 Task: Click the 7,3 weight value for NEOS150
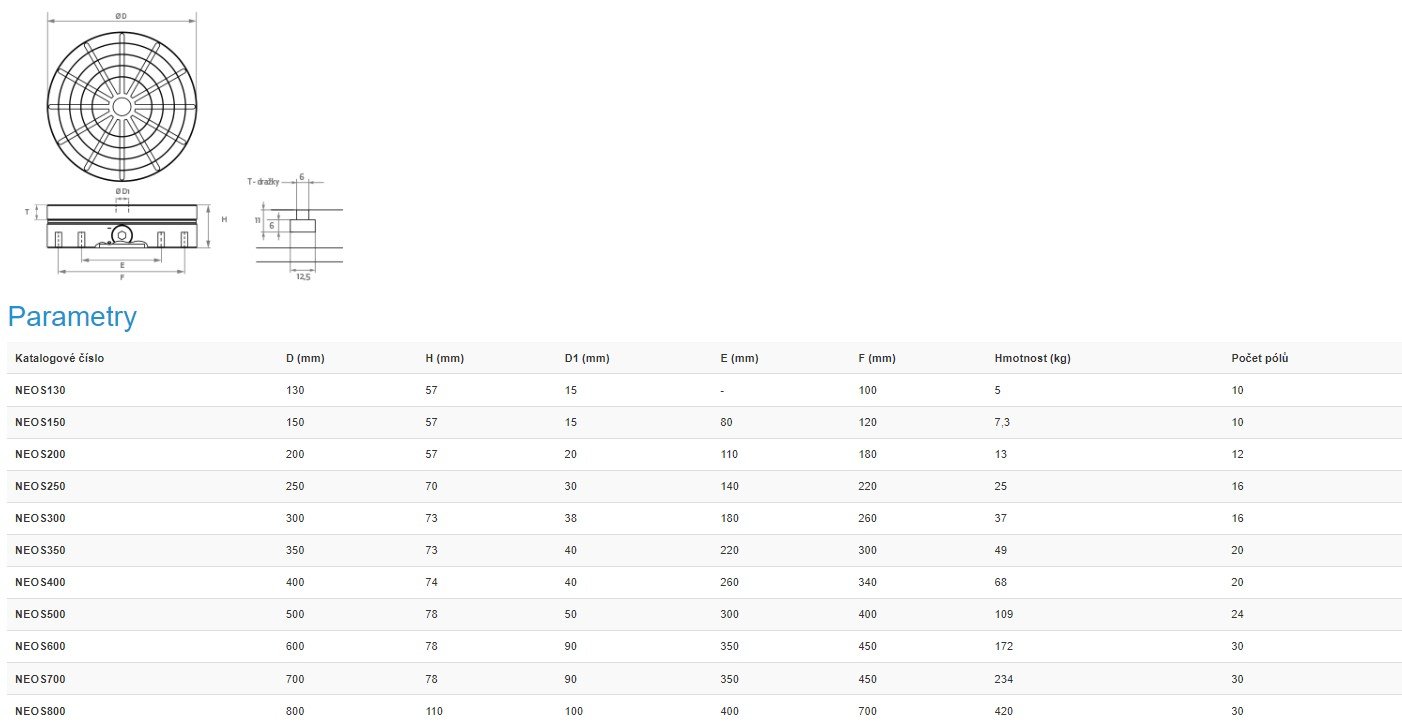[1002, 422]
